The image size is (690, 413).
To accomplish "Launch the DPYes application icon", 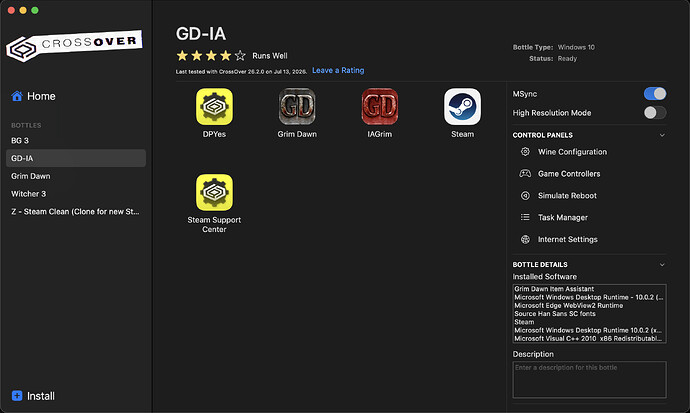I will pos(214,106).
